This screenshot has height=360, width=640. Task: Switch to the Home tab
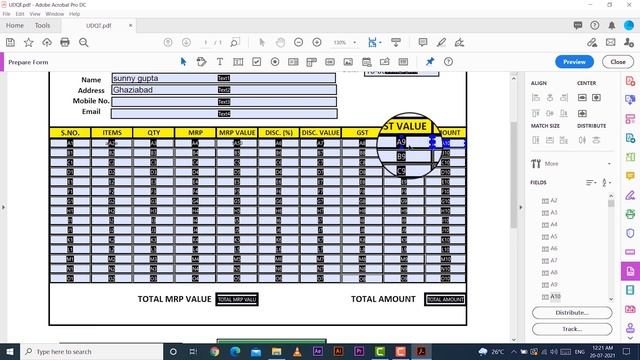(x=15, y=25)
